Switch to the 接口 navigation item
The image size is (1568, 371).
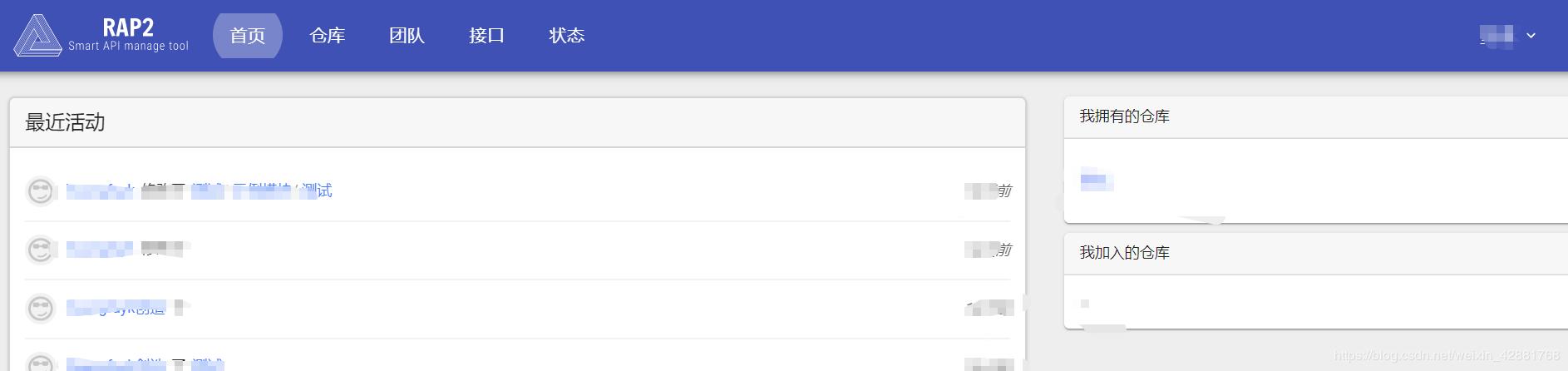point(487,36)
